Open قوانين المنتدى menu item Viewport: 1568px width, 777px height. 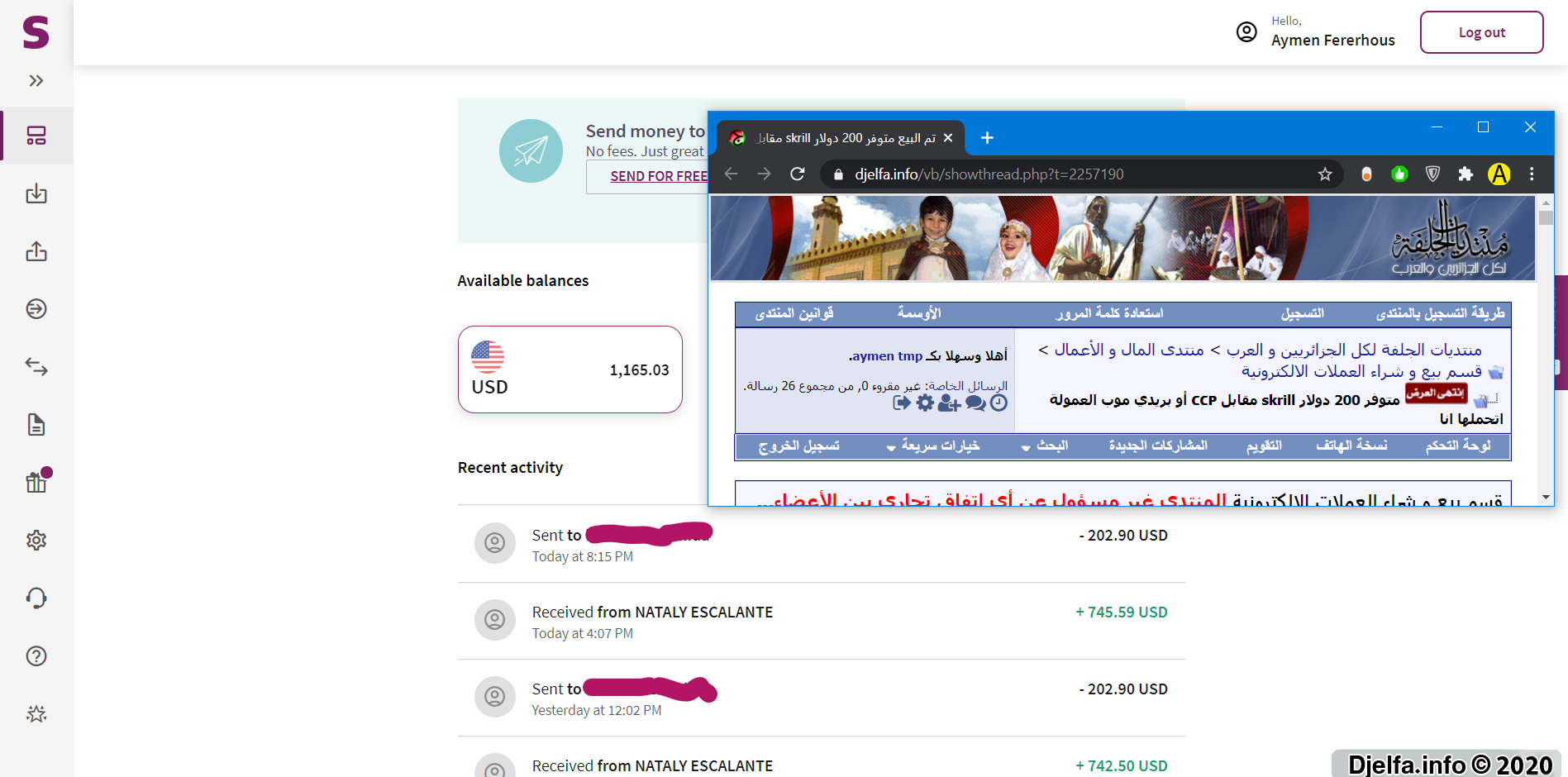coord(794,313)
